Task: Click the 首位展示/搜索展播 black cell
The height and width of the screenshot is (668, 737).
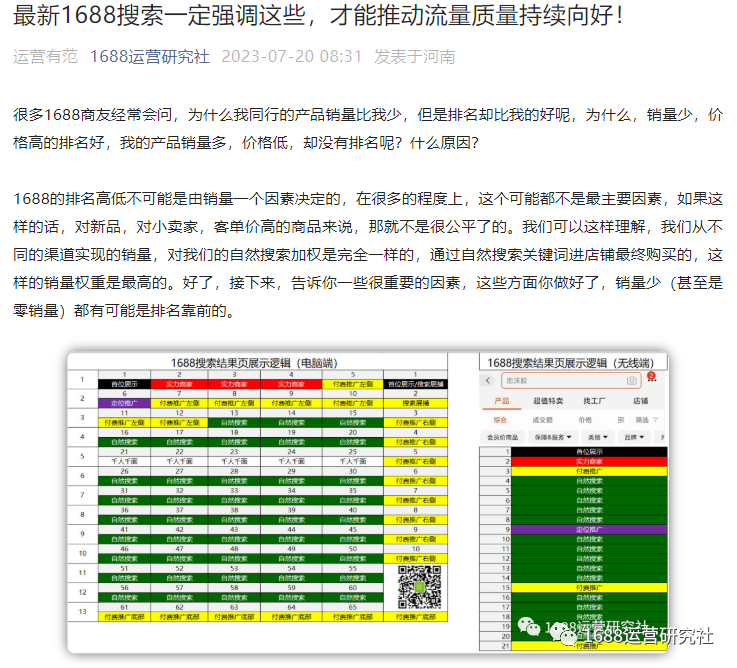Action: point(416,384)
